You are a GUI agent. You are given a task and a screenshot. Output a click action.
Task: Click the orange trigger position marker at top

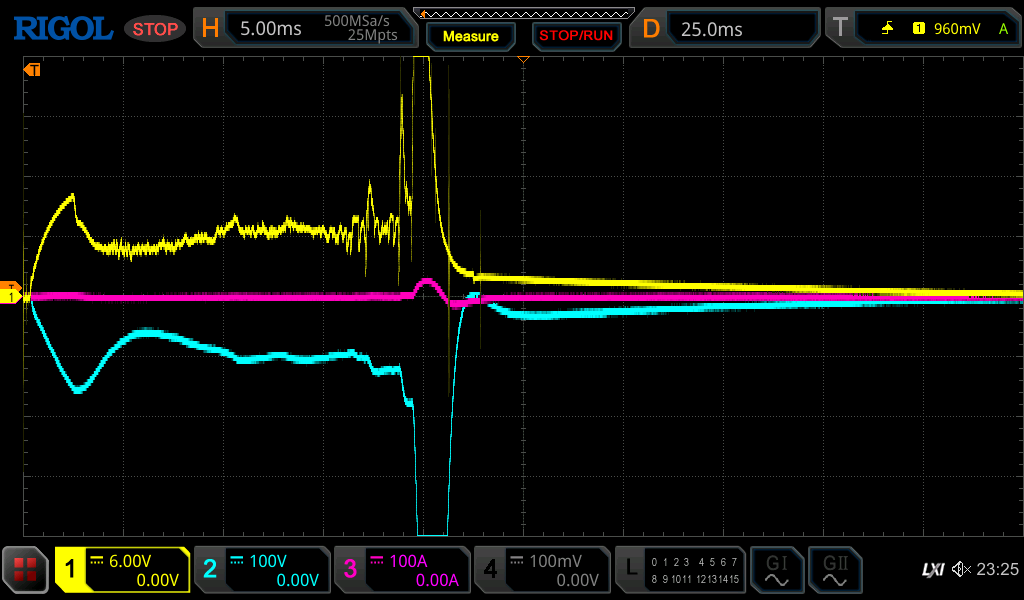coord(522,60)
